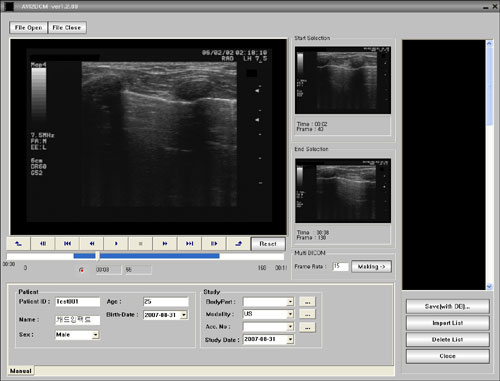Step back one frame
500x381 pixels.
pyautogui.click(x=43, y=244)
